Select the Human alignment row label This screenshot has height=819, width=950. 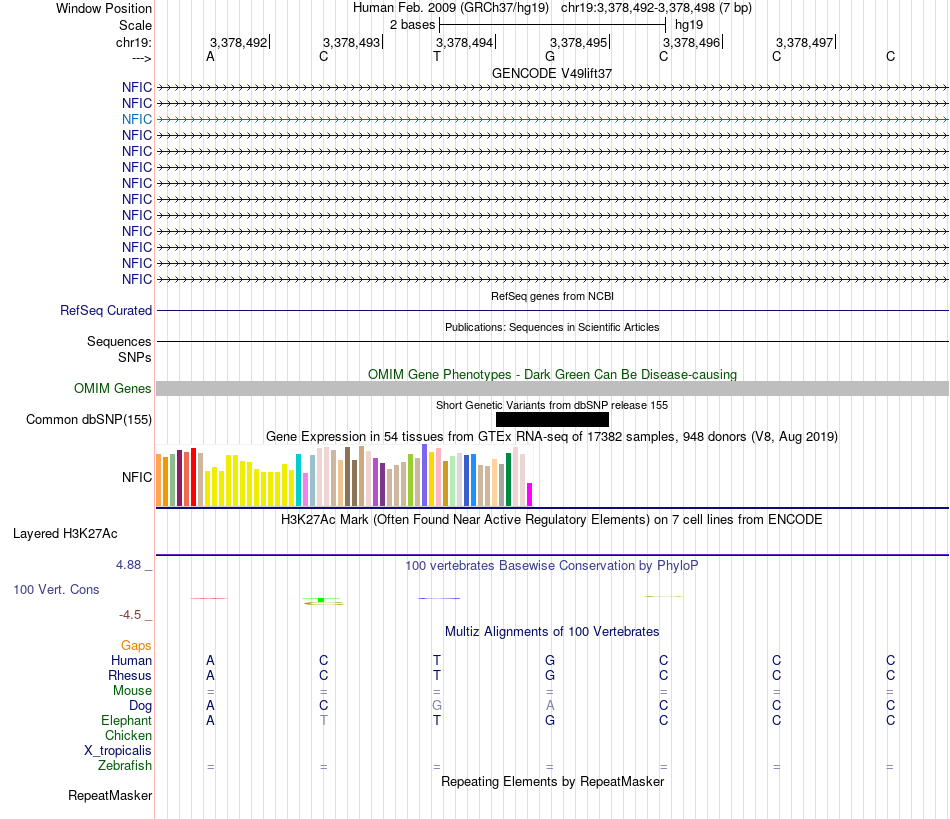[131, 660]
